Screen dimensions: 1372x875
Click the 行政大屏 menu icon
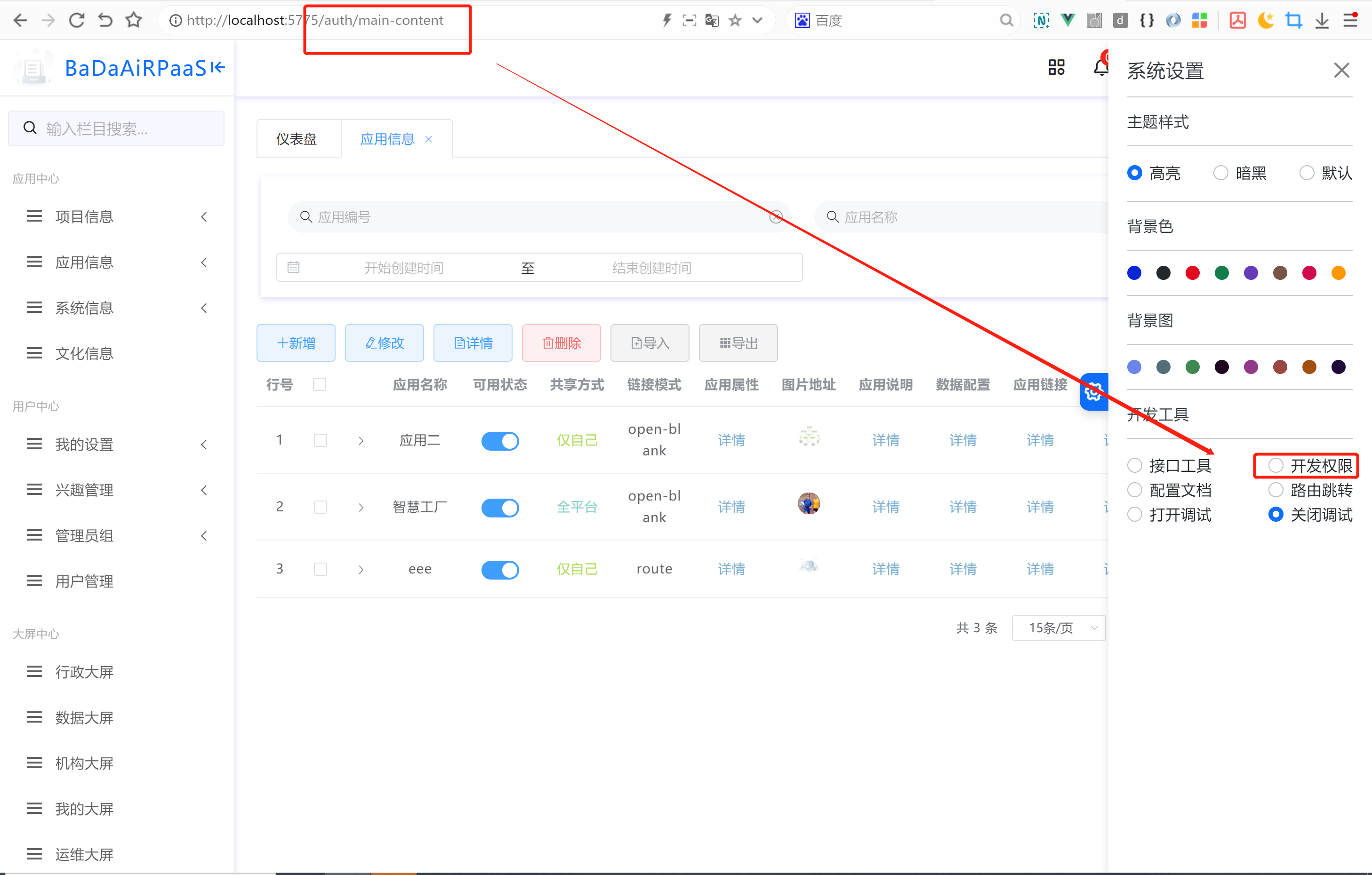(34, 672)
